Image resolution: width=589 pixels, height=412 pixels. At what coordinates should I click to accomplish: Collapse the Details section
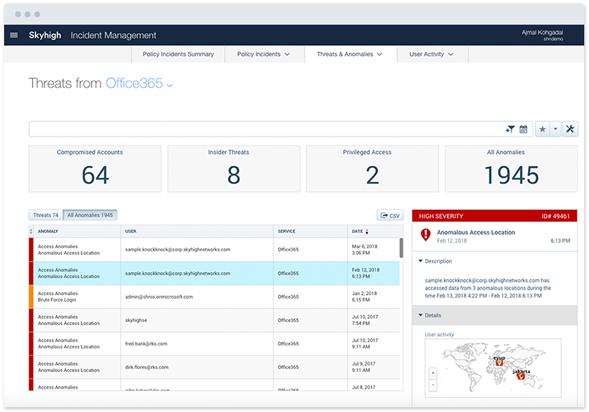coord(430,315)
